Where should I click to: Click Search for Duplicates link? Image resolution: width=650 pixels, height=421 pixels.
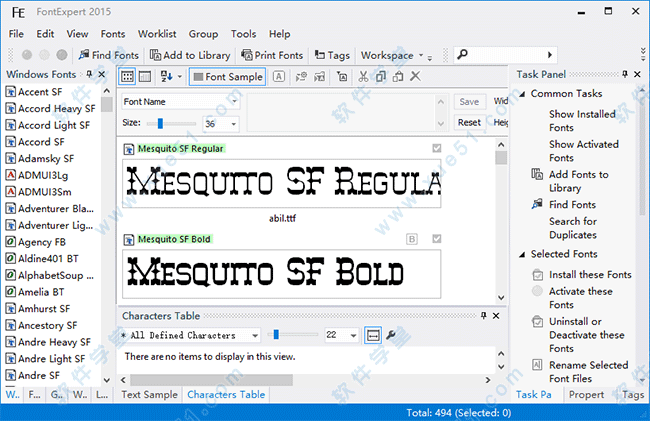(573, 228)
